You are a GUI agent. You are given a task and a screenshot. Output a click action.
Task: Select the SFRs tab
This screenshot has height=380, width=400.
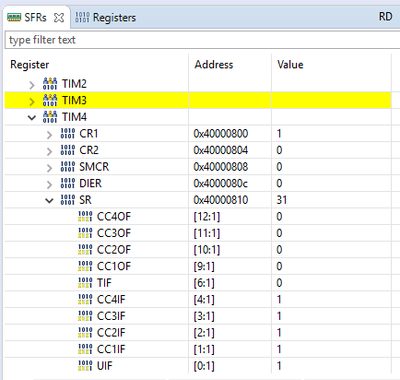pos(35,17)
